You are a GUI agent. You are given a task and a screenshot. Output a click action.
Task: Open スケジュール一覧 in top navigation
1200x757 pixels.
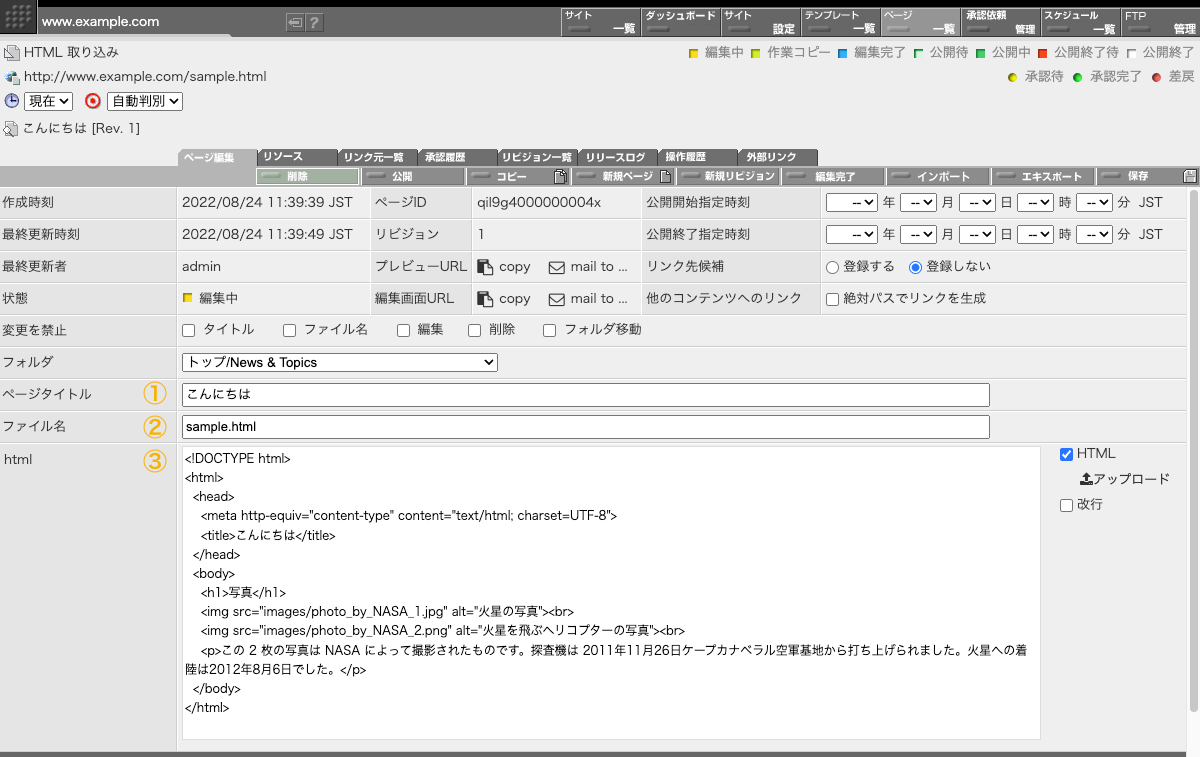tap(1080, 22)
